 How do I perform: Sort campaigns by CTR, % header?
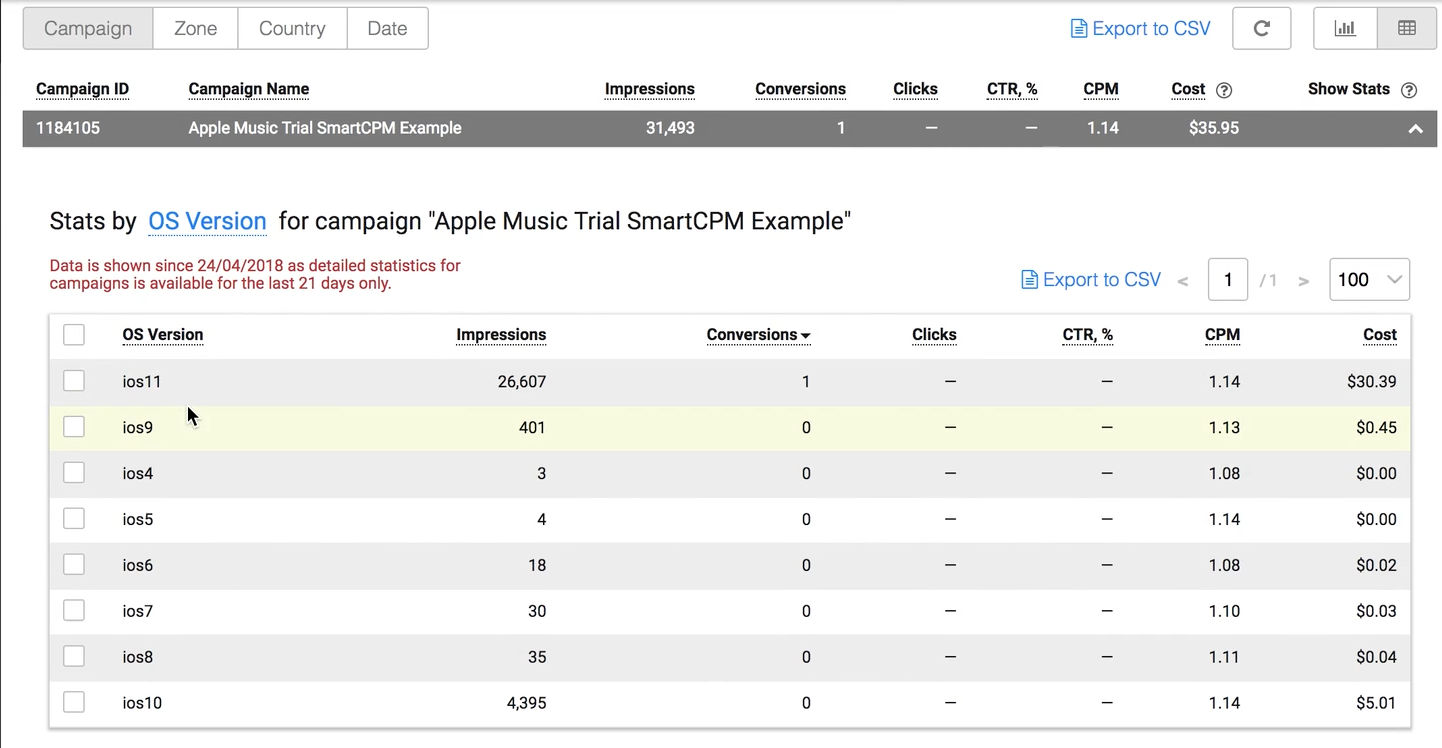tap(1012, 89)
